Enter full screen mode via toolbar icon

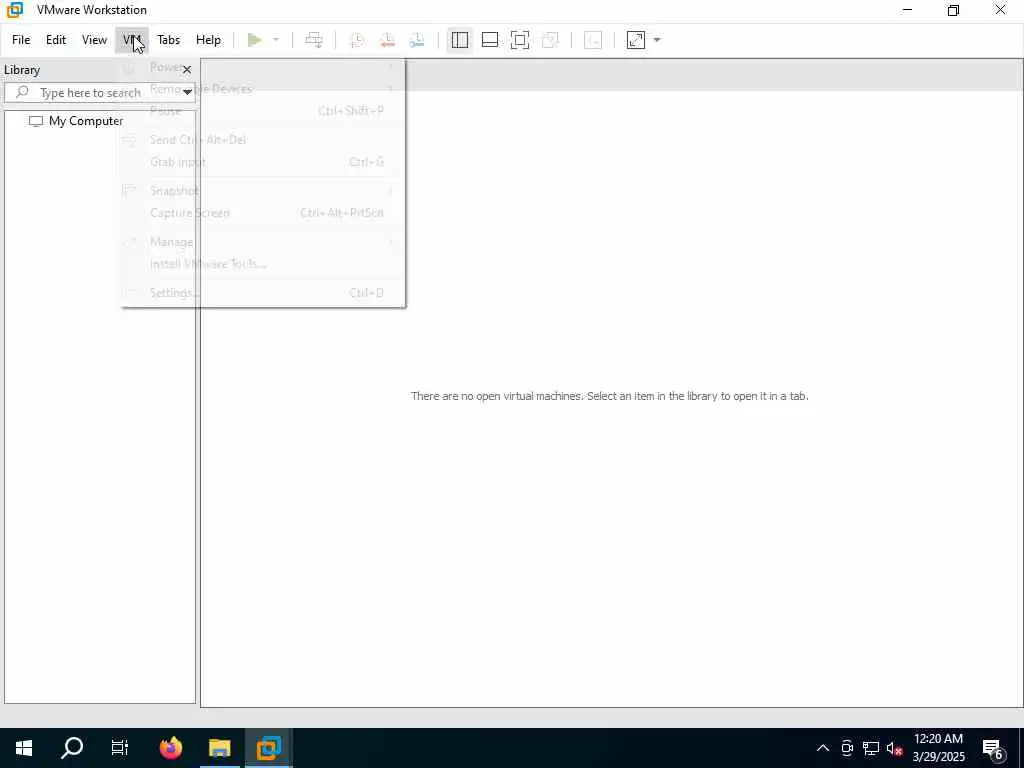(520, 40)
